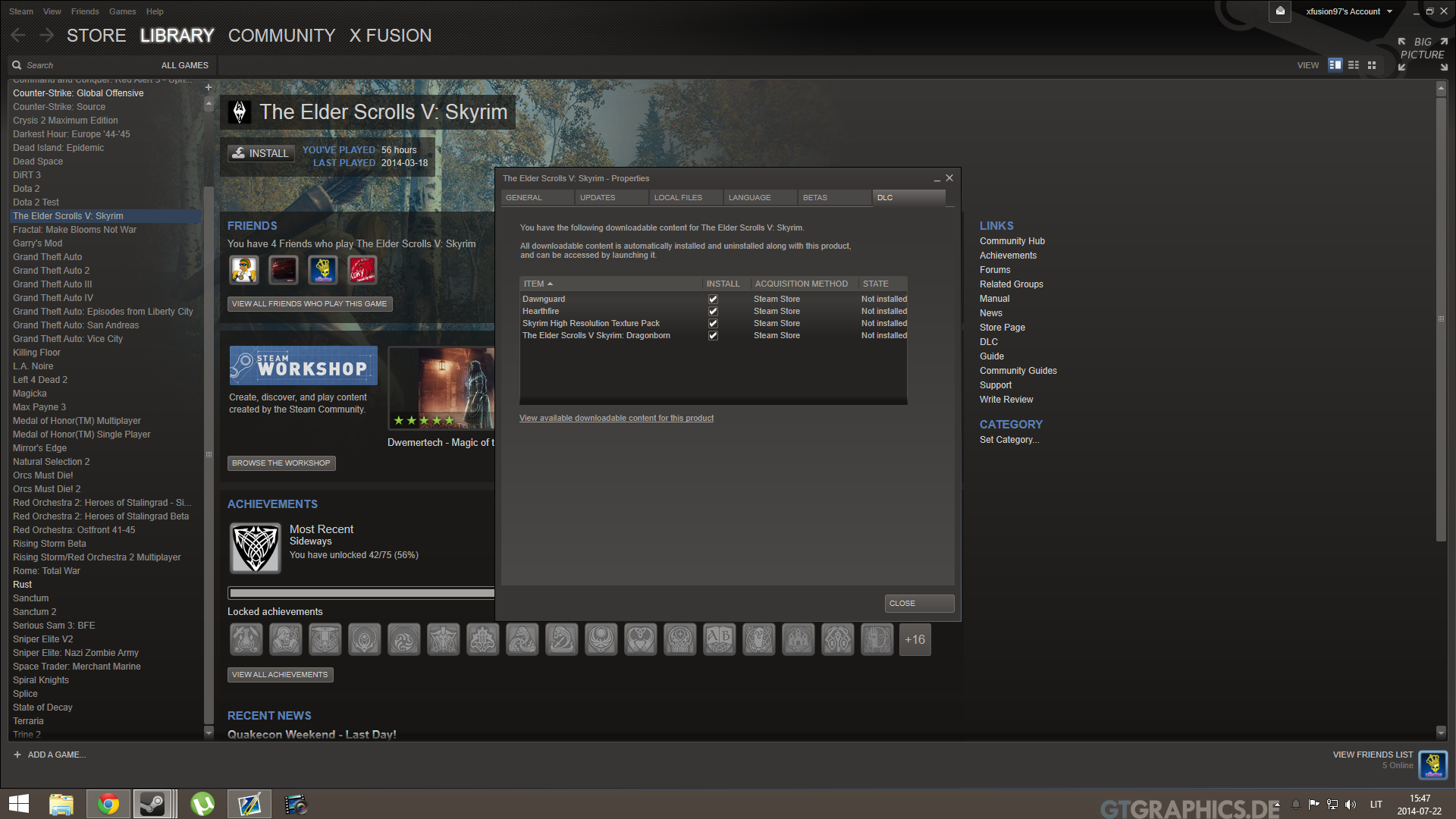Toggle High Resolution Texture Pack checkbox
1456x819 pixels.
(713, 324)
